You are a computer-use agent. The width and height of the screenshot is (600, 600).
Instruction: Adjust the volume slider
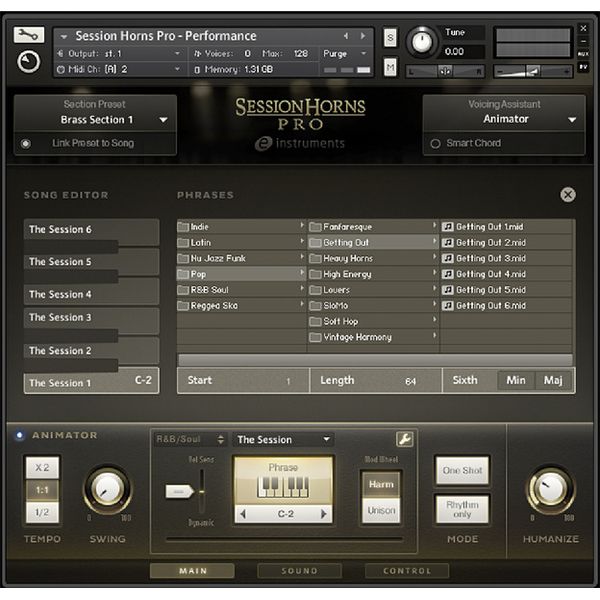tap(533, 71)
